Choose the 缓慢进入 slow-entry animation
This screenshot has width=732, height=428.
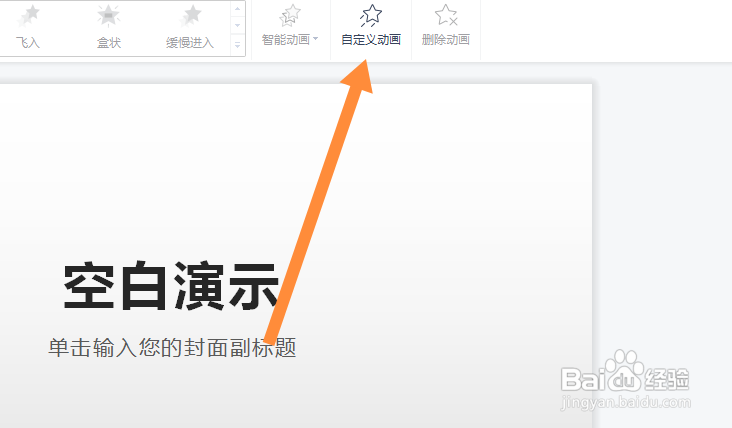pos(190,27)
